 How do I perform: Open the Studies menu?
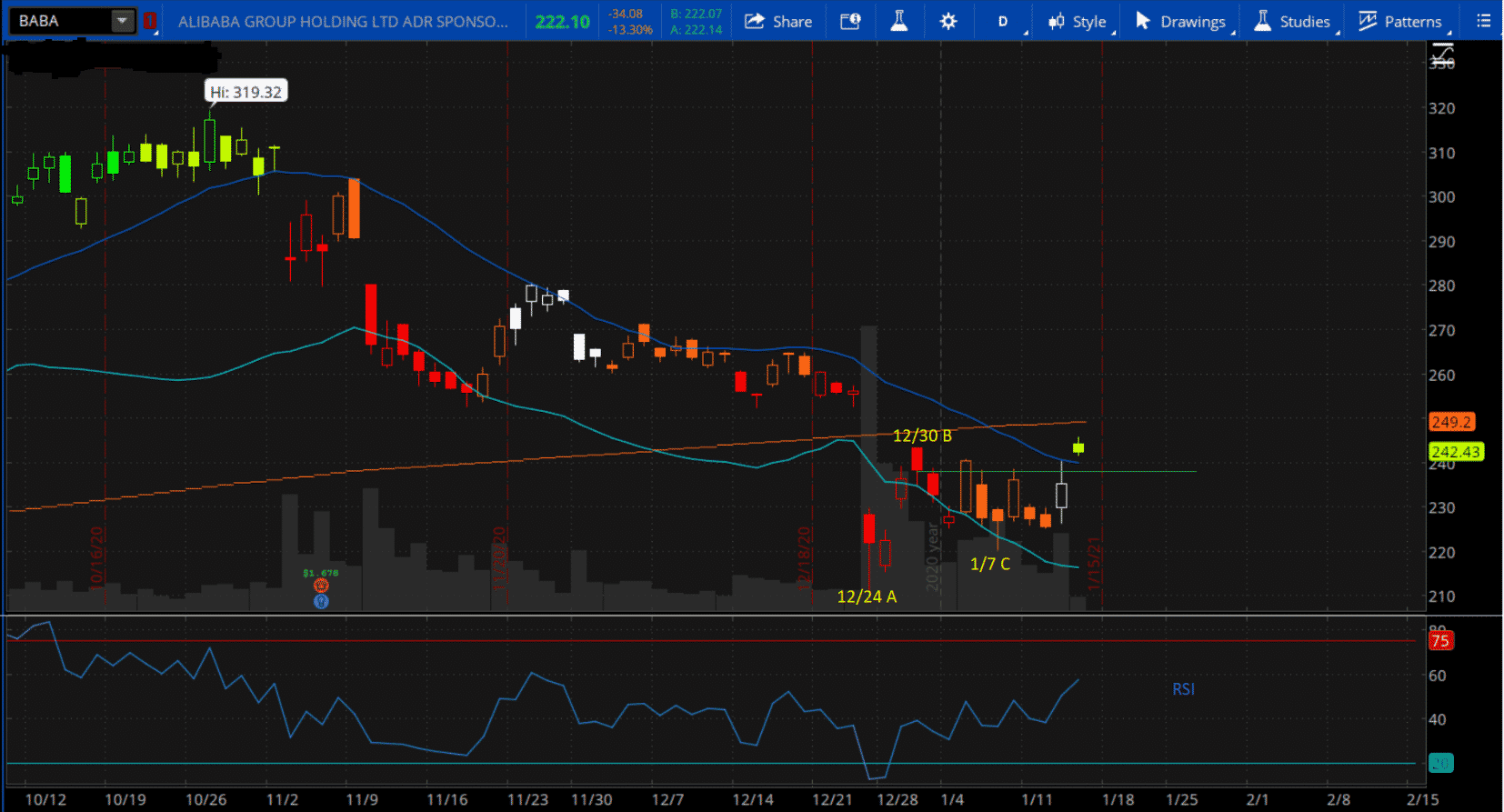tap(1293, 22)
